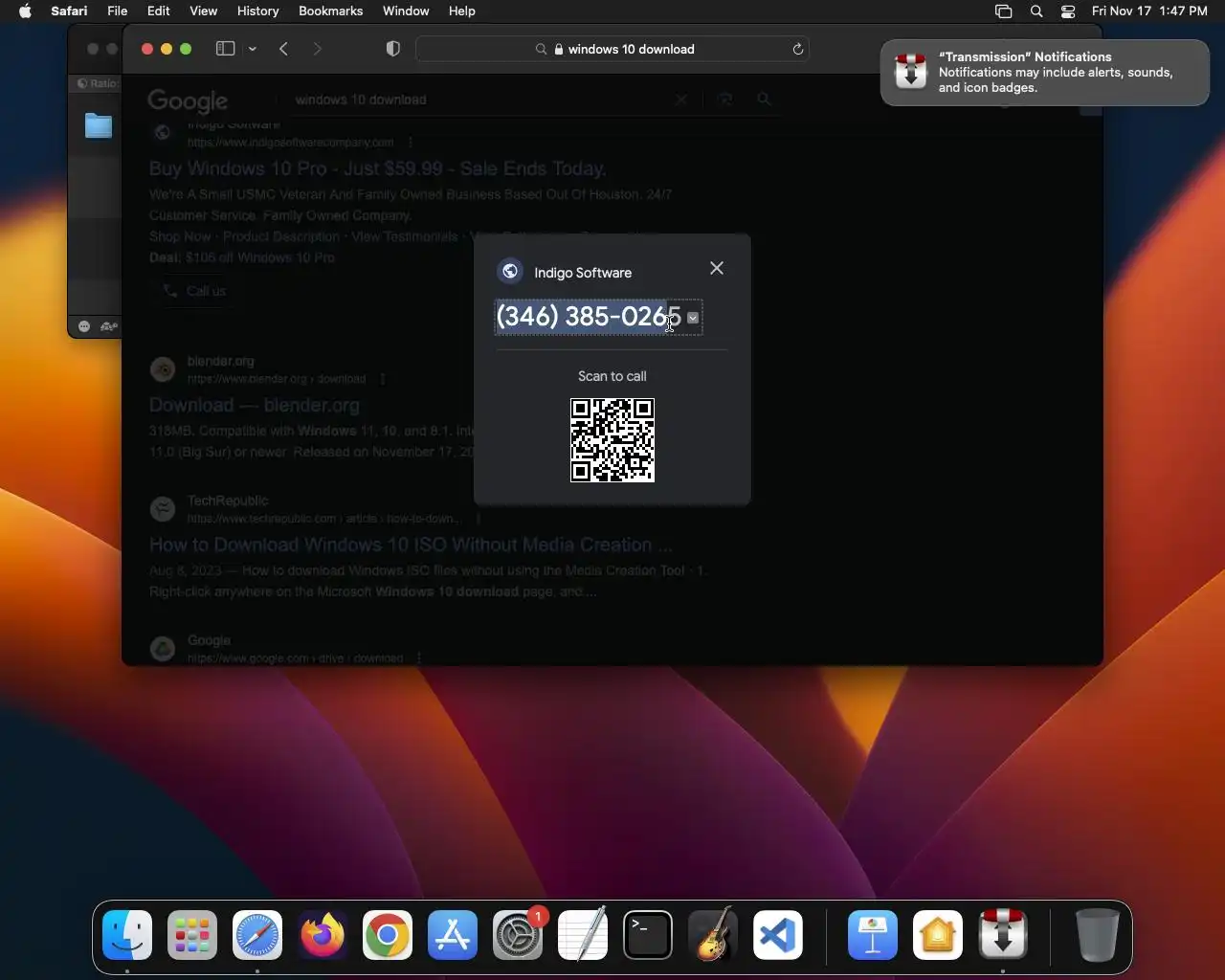Open Keynote from the Dock
Screen dimensions: 1225x980
(873, 935)
